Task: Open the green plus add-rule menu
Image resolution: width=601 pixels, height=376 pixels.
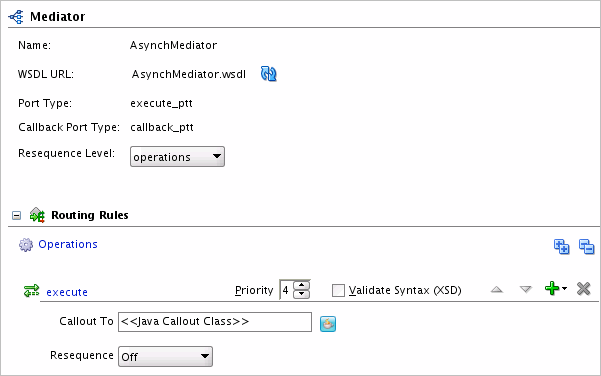Action: pyautogui.click(x=556, y=288)
